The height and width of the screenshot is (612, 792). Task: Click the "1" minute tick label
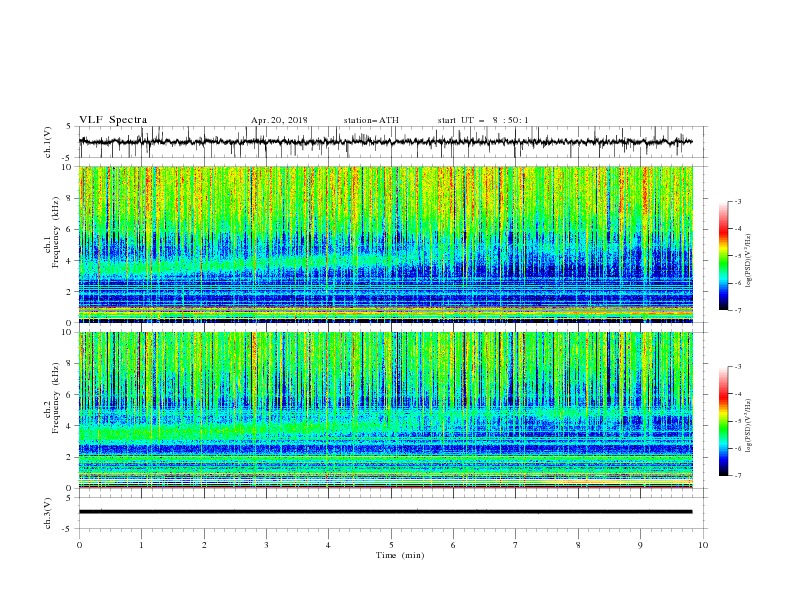click(141, 545)
